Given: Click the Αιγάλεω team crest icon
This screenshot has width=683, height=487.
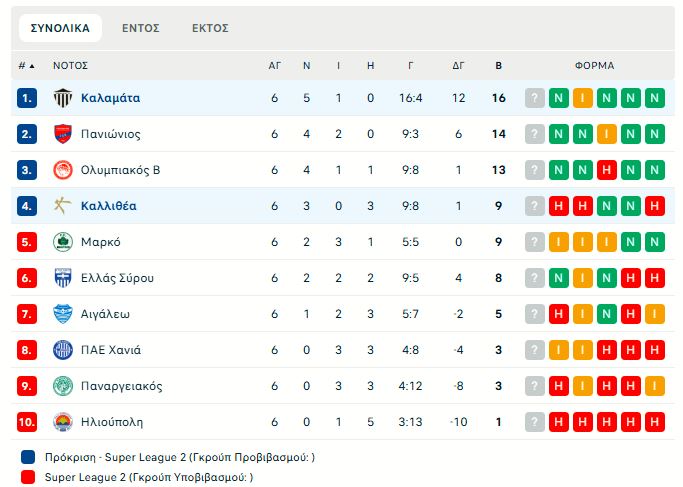Looking at the screenshot, I should click(x=63, y=314).
